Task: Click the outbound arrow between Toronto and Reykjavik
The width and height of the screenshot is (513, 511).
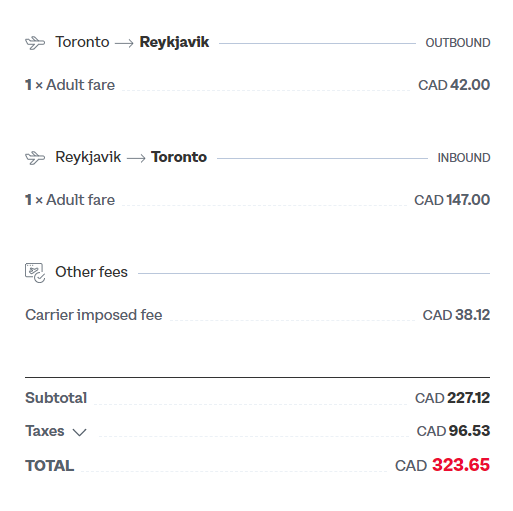Action: click(124, 43)
